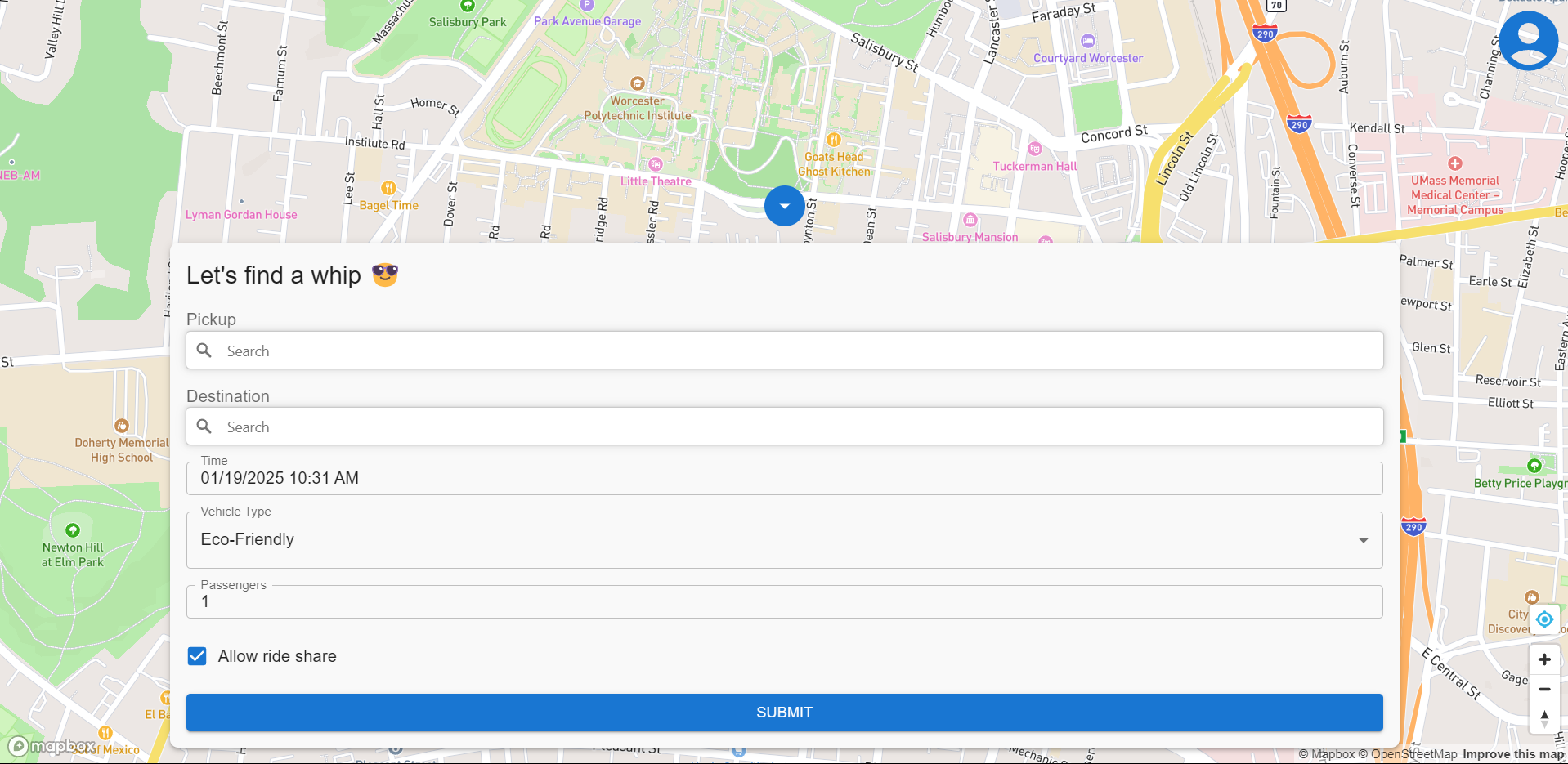Click the Mapbox logo
Image resolution: width=1568 pixels, height=764 pixels.
tap(52, 746)
